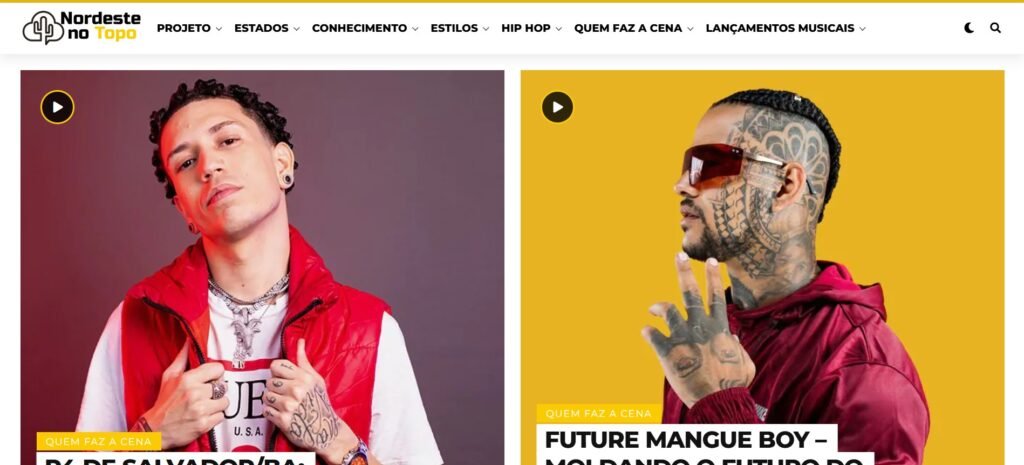Expand the Estilos menu chevron

click(x=486, y=29)
